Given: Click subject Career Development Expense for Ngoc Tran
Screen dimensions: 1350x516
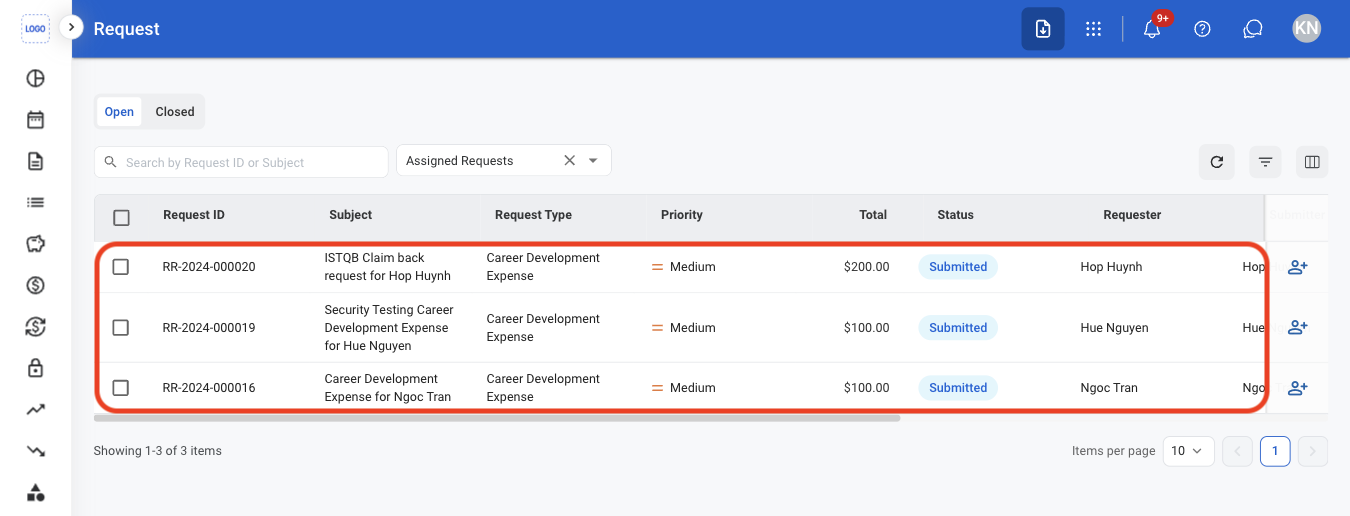Looking at the screenshot, I should (388, 388).
